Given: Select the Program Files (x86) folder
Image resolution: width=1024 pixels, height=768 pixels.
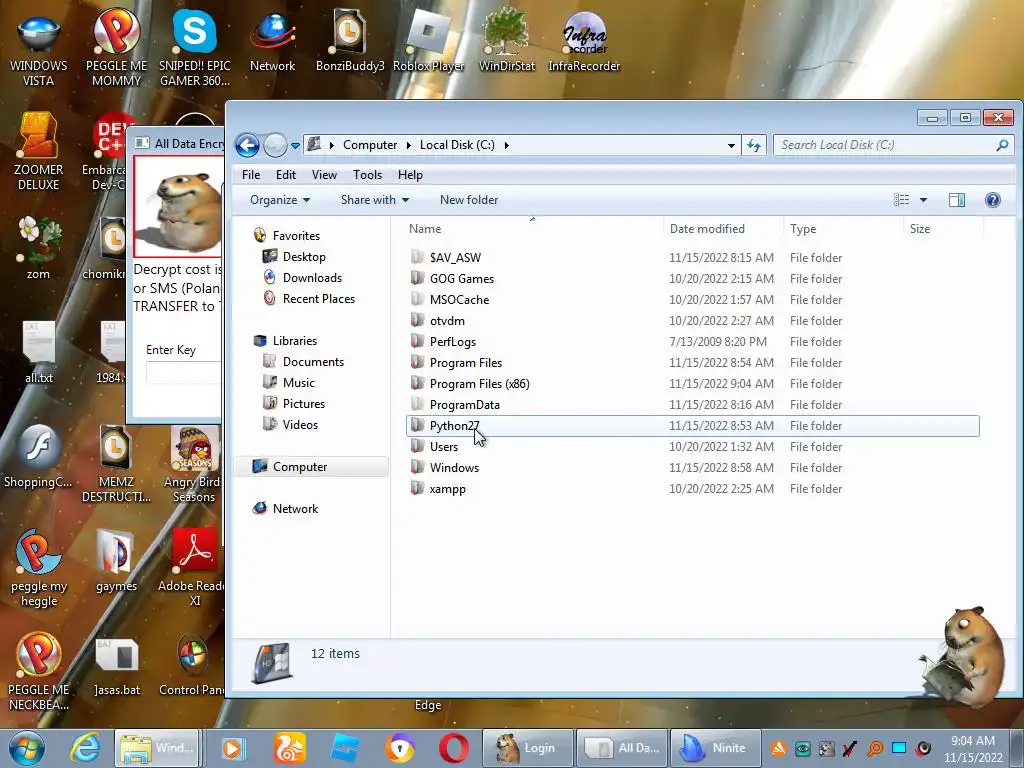Looking at the screenshot, I should (x=692, y=384).
